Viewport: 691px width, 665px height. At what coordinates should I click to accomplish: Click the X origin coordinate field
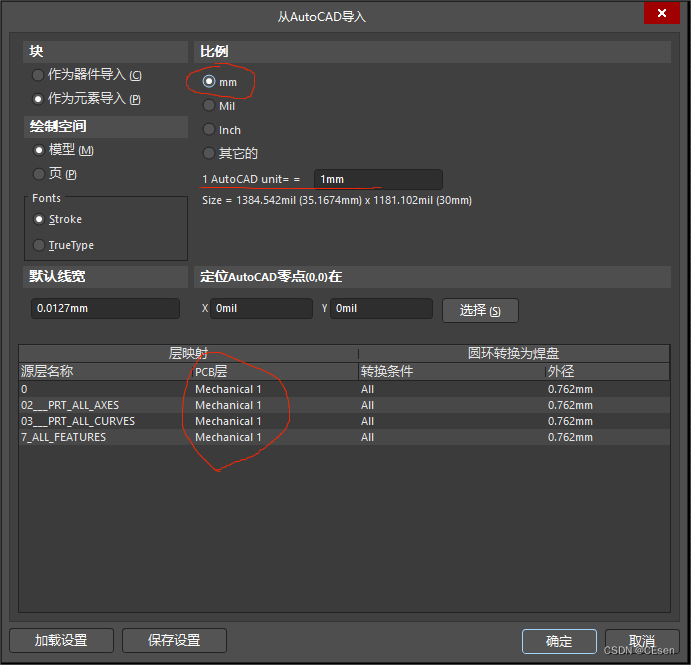[261, 308]
